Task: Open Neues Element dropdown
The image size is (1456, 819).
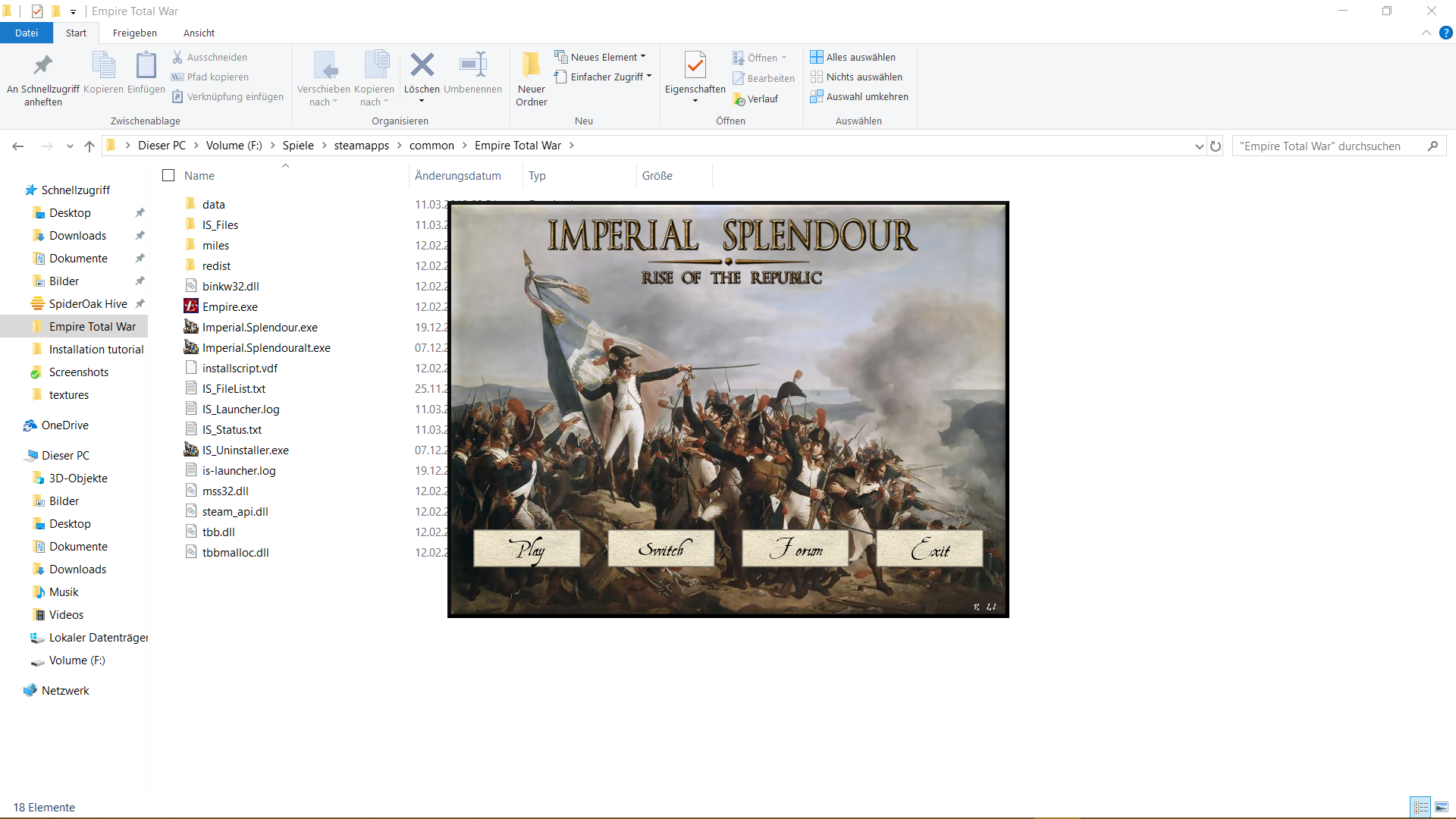Action: tap(600, 57)
